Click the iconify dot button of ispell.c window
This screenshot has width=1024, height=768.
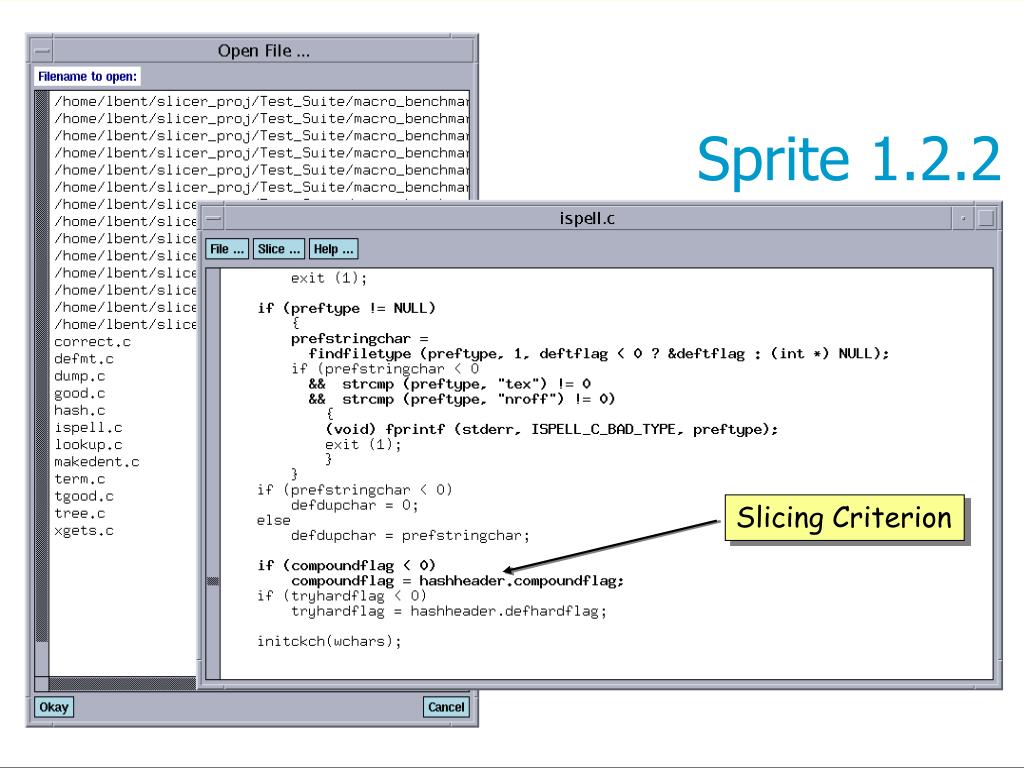963,218
